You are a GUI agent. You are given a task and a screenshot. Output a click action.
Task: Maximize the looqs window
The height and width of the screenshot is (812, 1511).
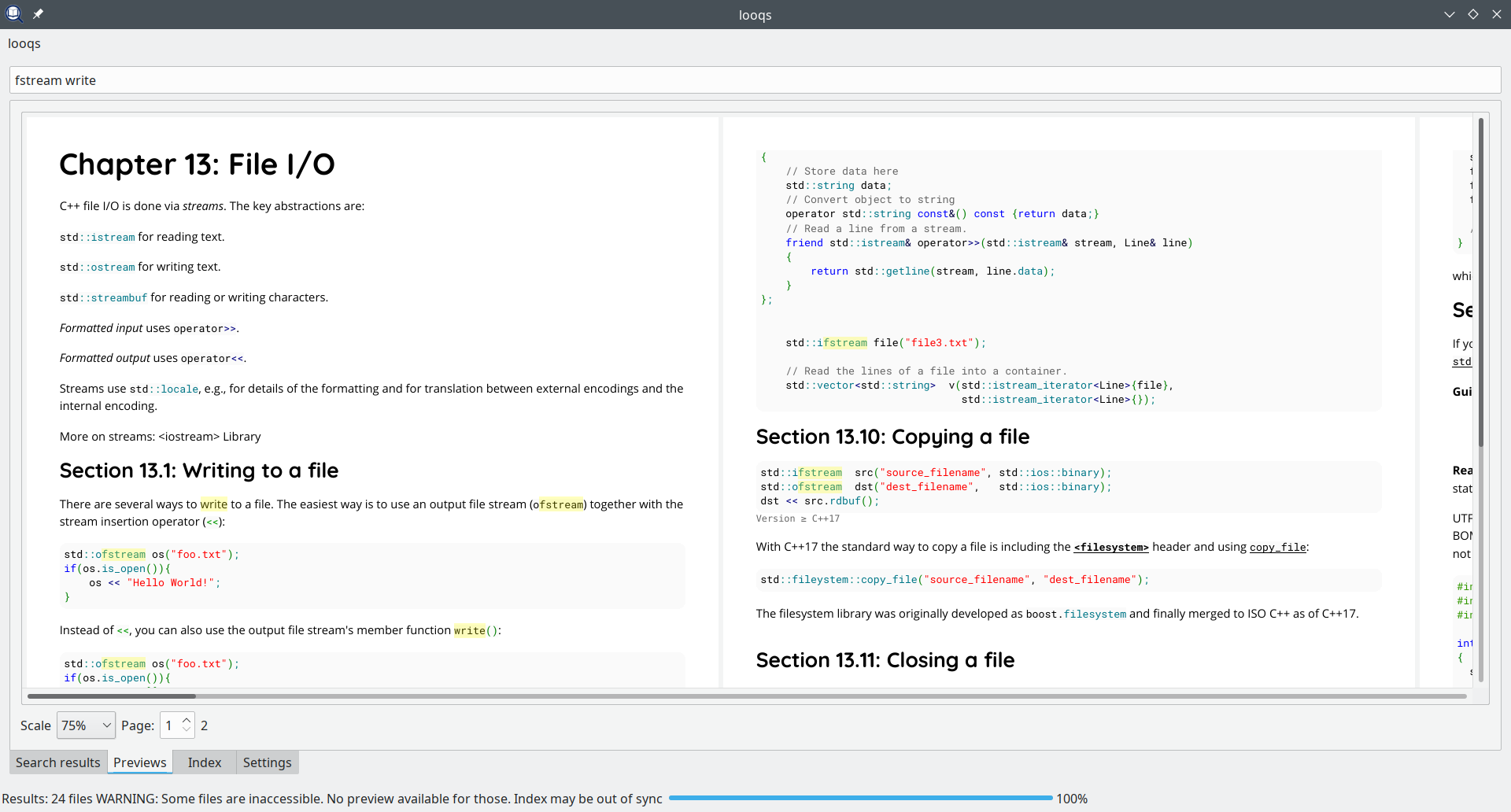1472,14
